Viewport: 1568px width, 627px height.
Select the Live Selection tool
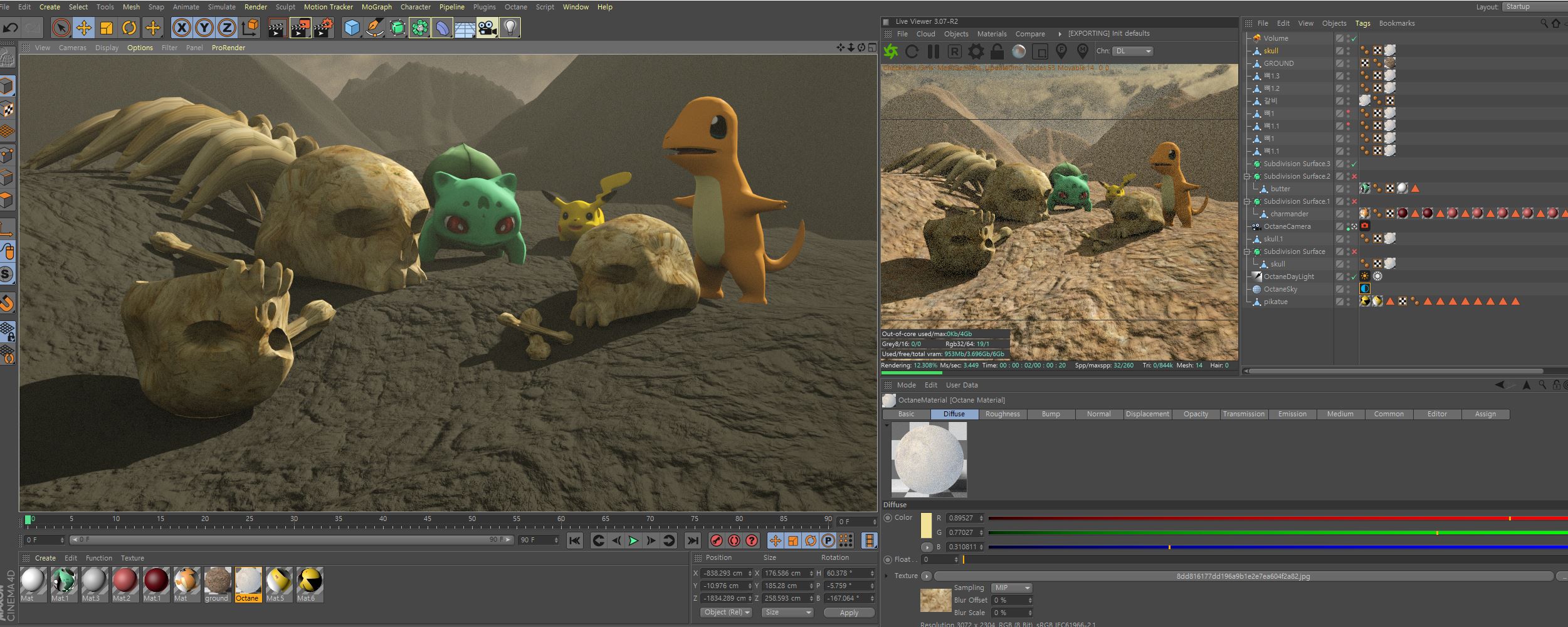tap(61, 28)
